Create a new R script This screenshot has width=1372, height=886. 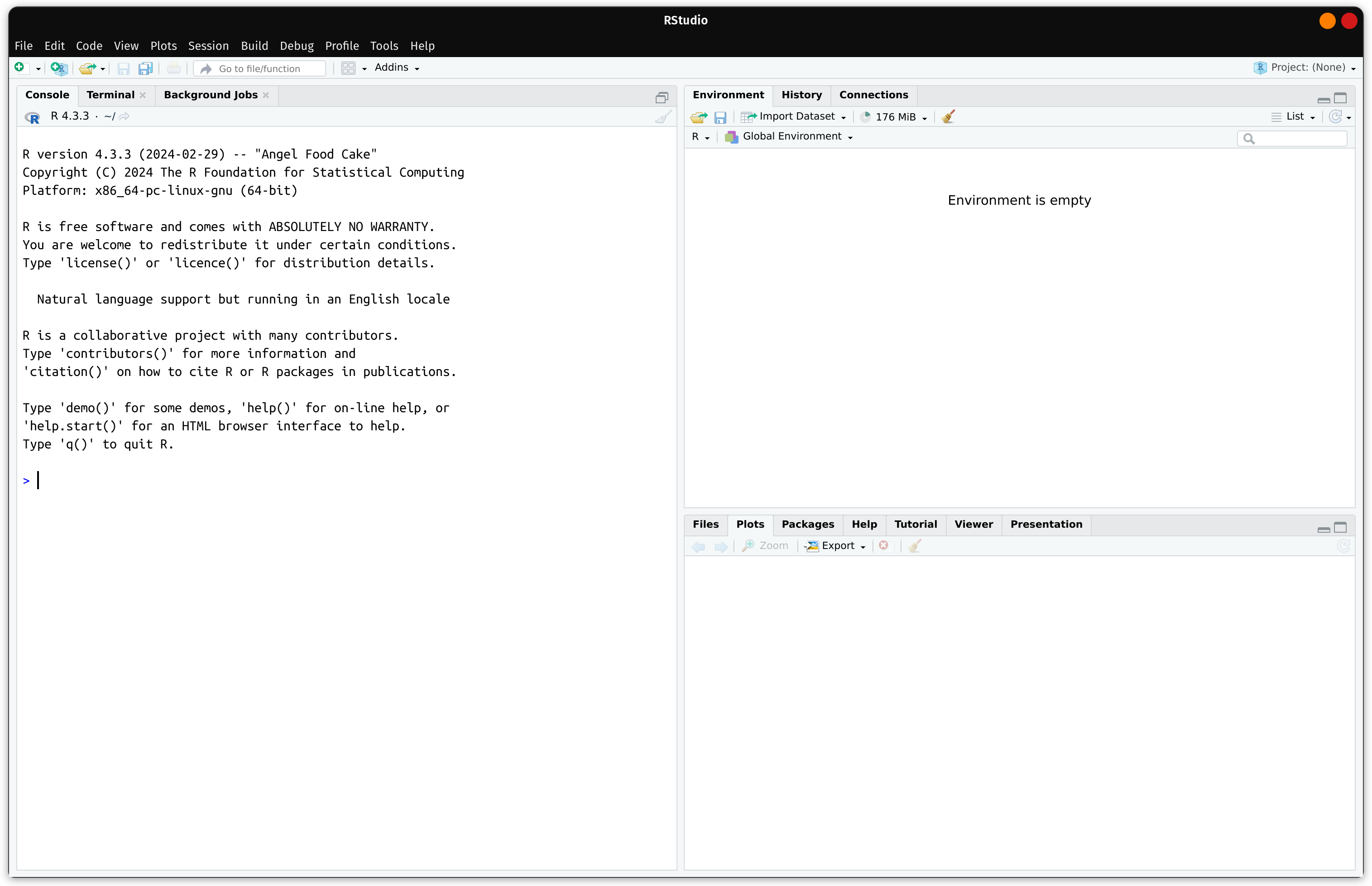pyautogui.click(x=21, y=68)
